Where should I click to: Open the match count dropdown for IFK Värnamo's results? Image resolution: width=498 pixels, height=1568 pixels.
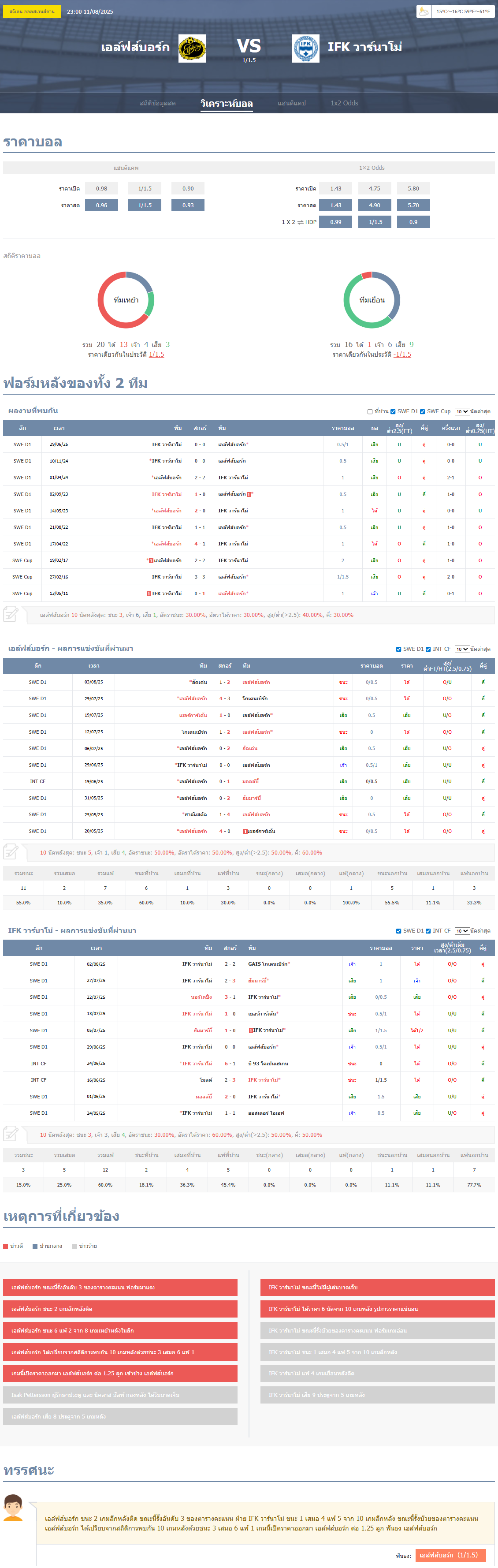(462, 931)
